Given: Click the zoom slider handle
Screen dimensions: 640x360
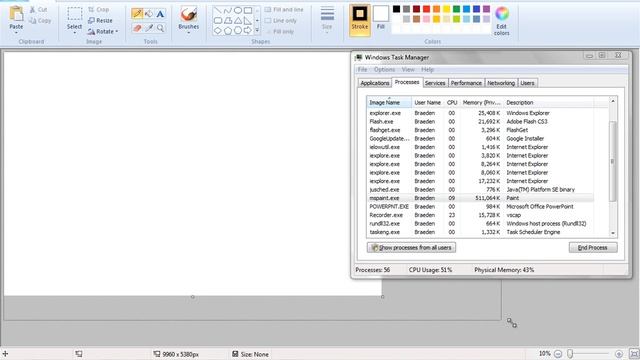Looking at the screenshot, I should [x=570, y=354].
